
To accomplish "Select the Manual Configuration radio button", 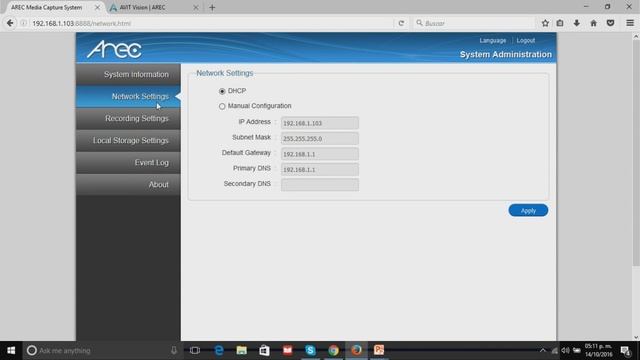I will 222,106.
